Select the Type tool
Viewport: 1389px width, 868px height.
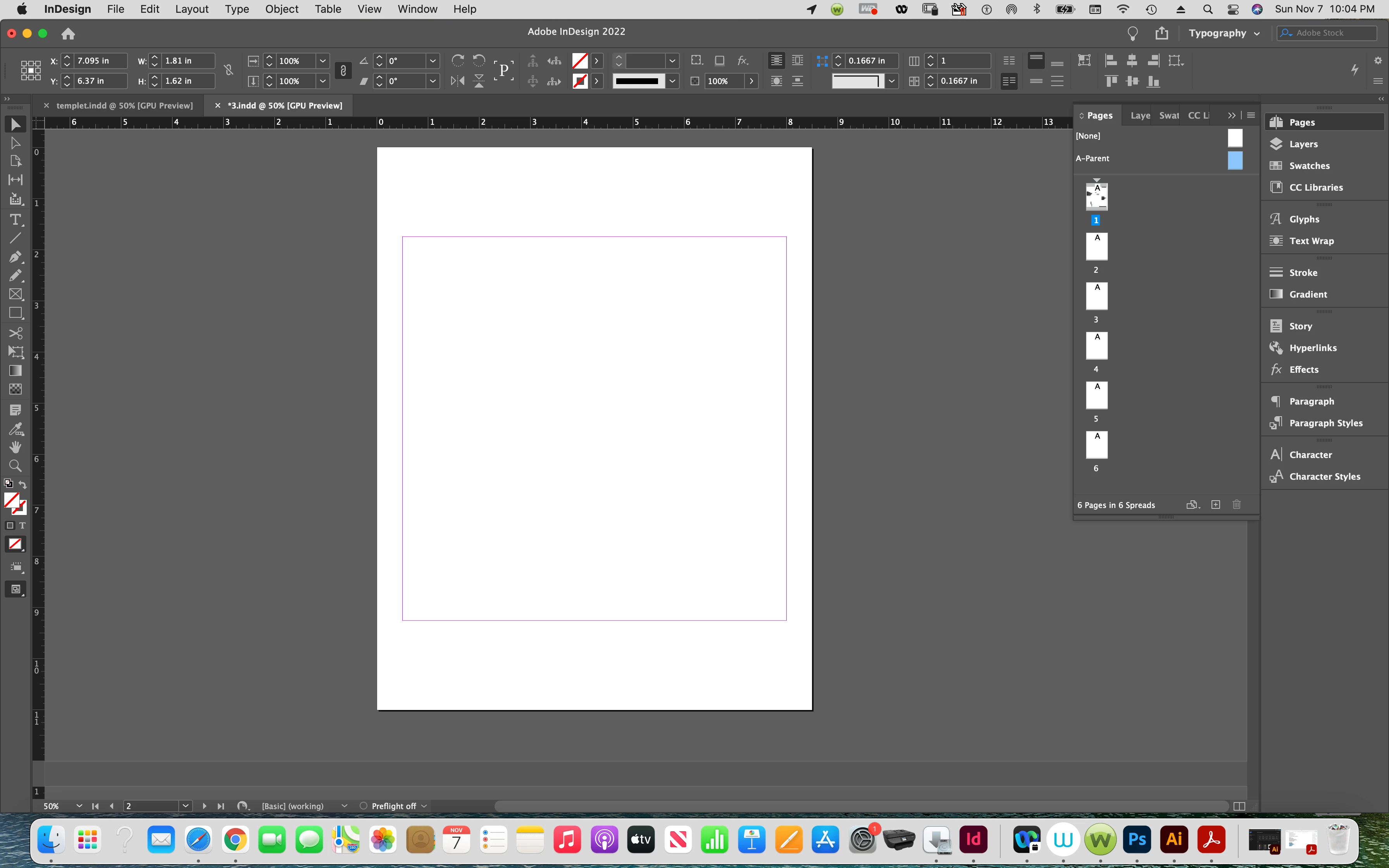pyautogui.click(x=16, y=220)
